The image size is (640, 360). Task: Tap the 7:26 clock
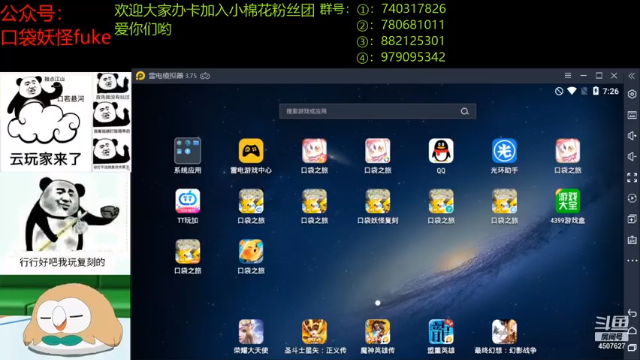611,91
